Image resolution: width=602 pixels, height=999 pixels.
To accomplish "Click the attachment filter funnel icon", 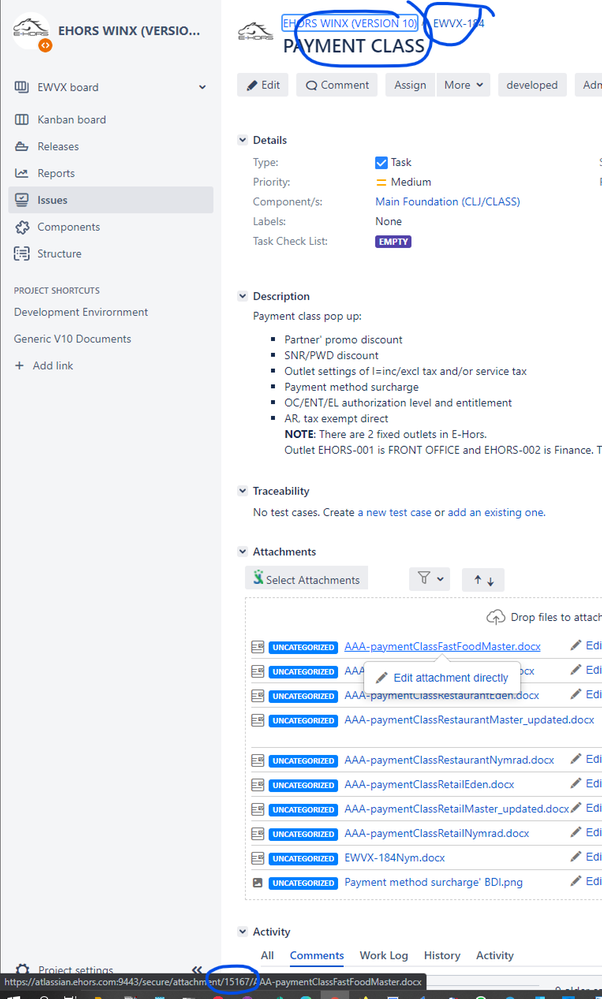I will coord(424,578).
